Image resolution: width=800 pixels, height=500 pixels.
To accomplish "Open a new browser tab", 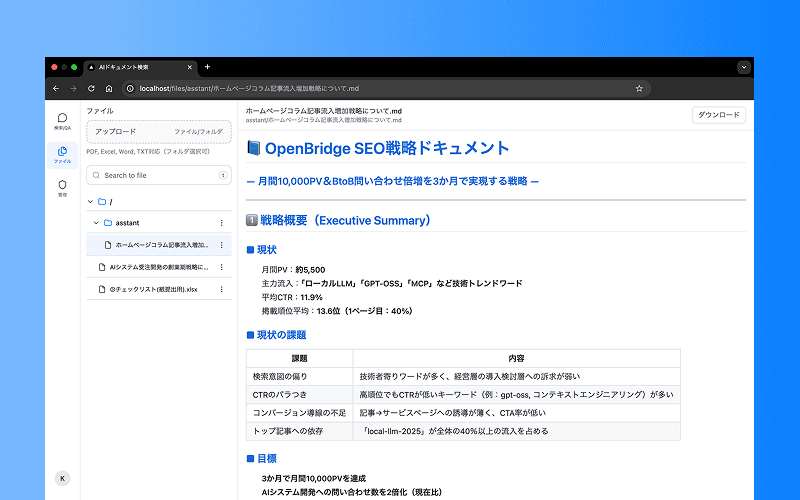I will [207, 67].
